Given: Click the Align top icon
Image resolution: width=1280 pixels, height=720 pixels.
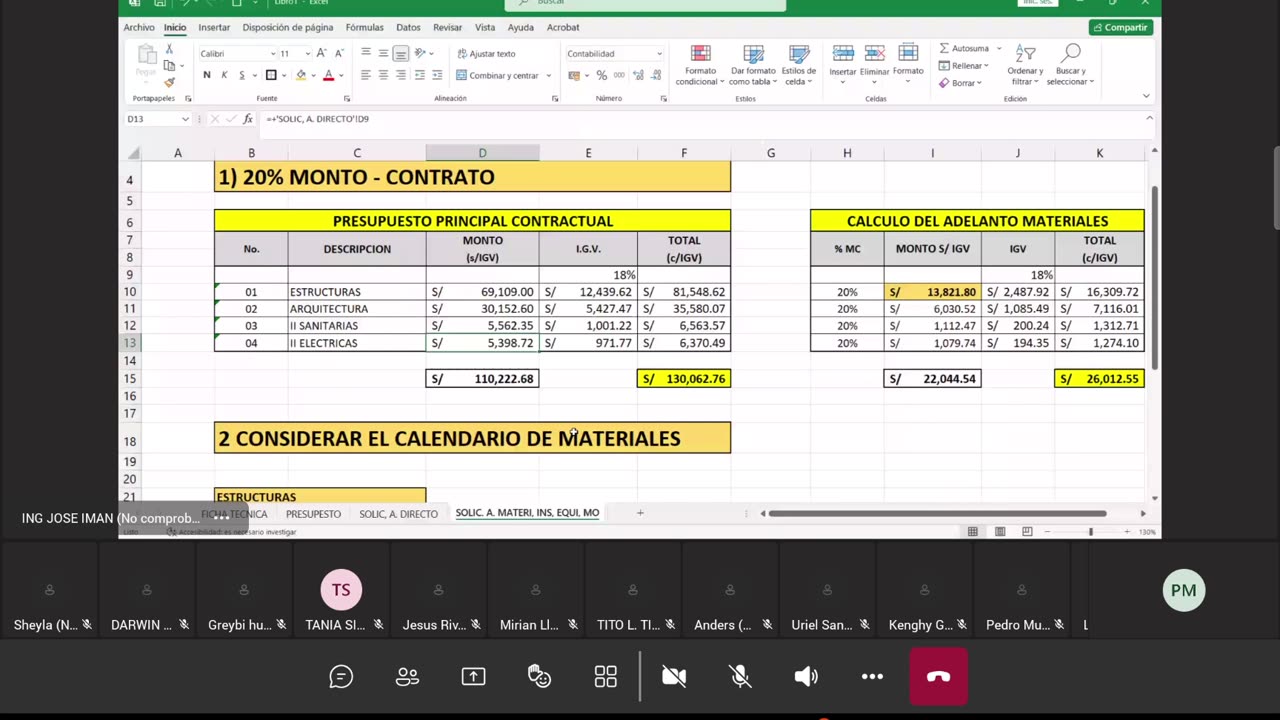Looking at the screenshot, I should tap(365, 53).
